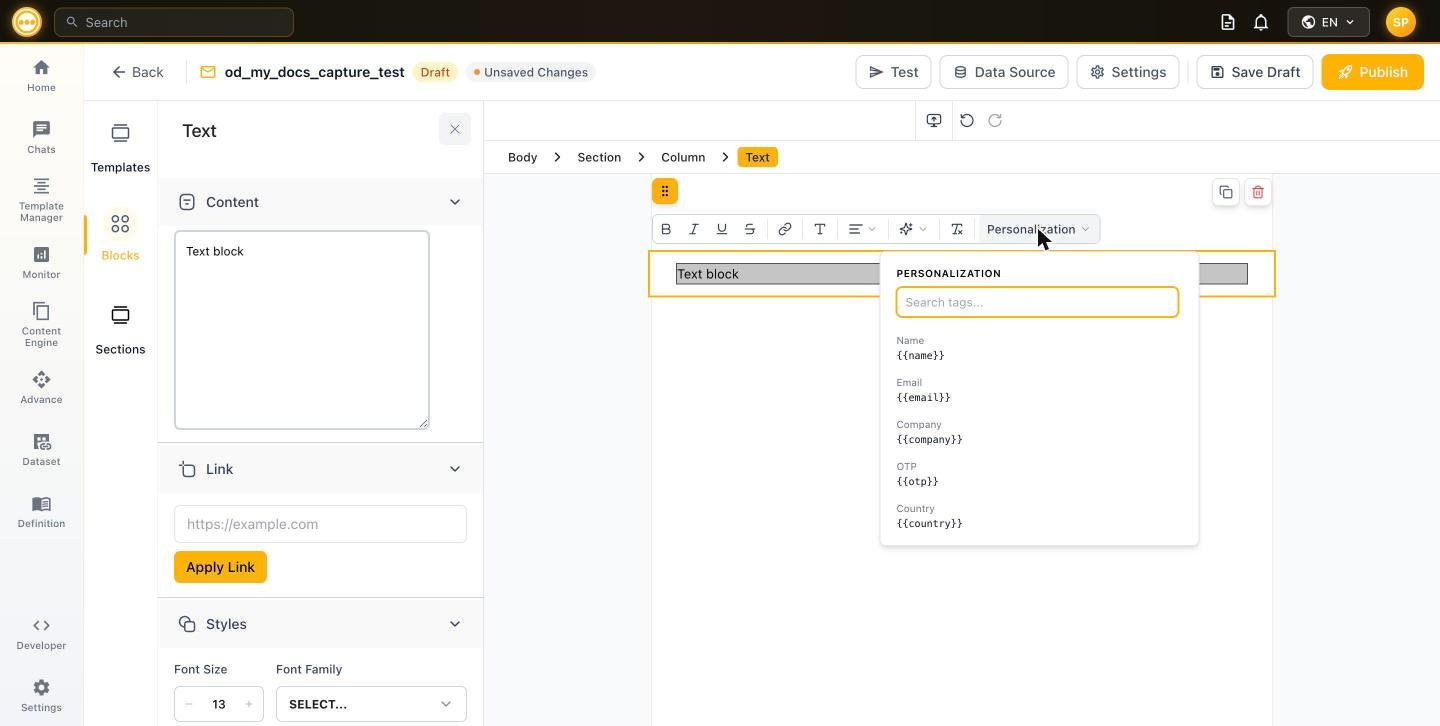The width and height of the screenshot is (1440, 726).
Task: Switch to Sections tab
Action: (x=120, y=330)
